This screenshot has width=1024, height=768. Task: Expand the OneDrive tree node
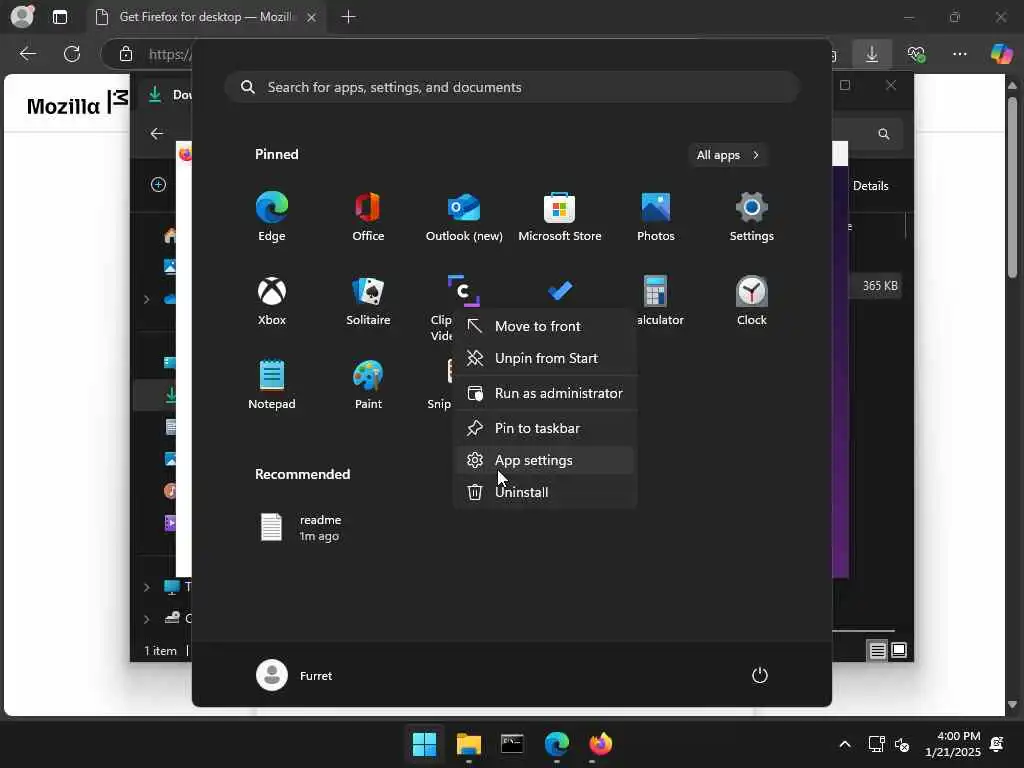coord(146,299)
